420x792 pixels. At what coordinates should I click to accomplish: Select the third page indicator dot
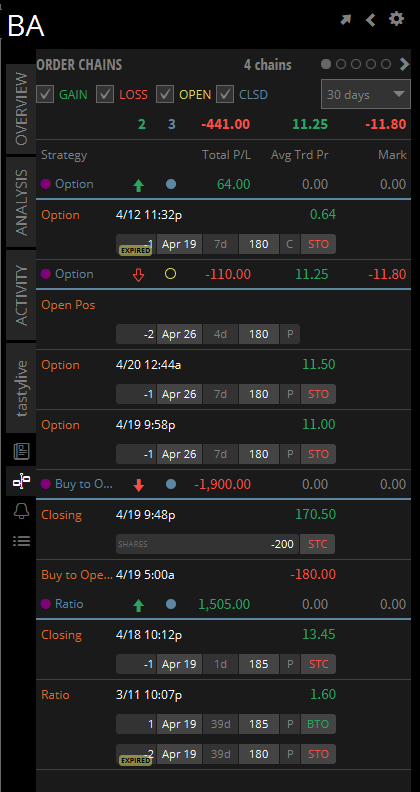[x=356, y=64]
